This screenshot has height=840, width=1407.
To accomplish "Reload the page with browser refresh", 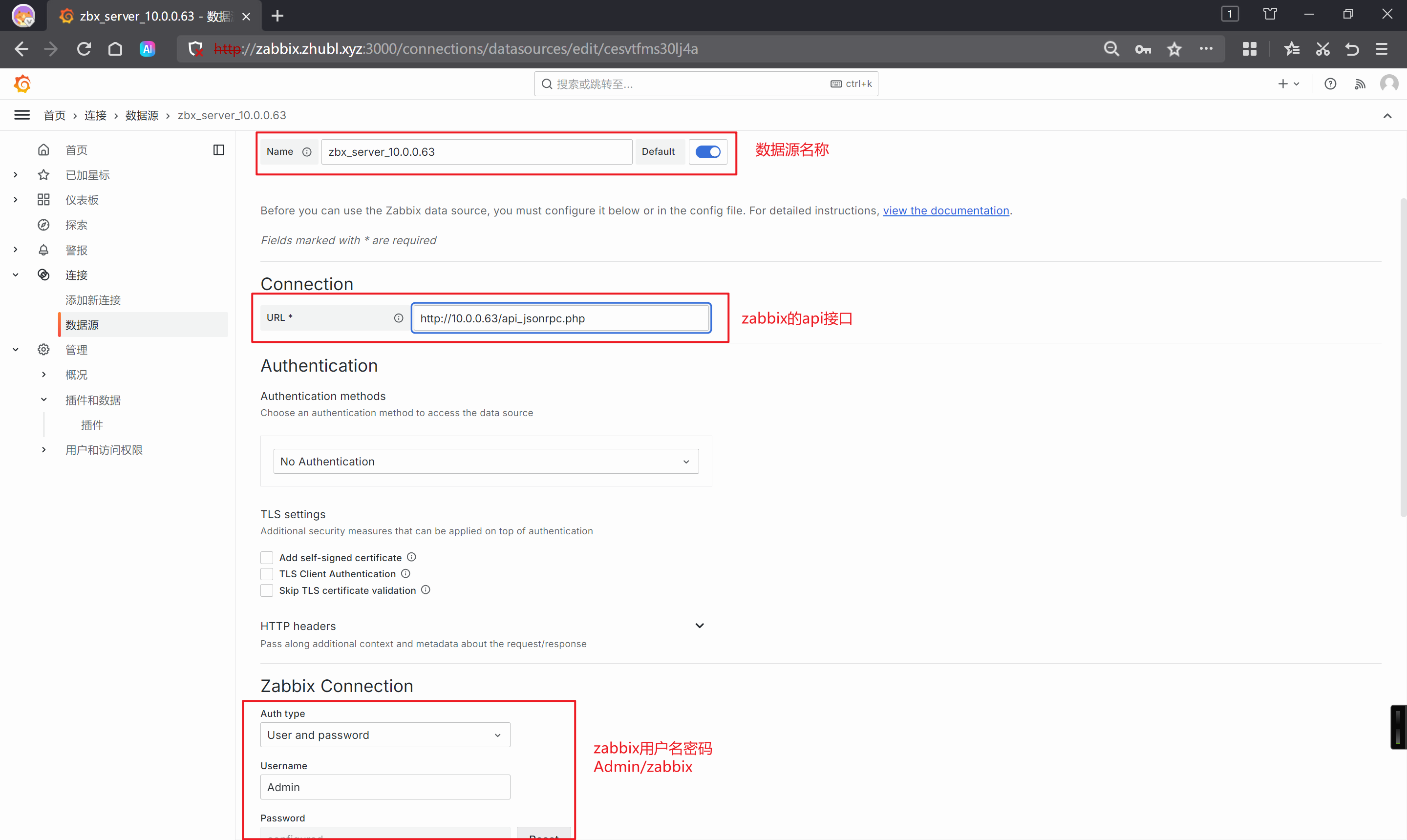I will tap(84, 49).
